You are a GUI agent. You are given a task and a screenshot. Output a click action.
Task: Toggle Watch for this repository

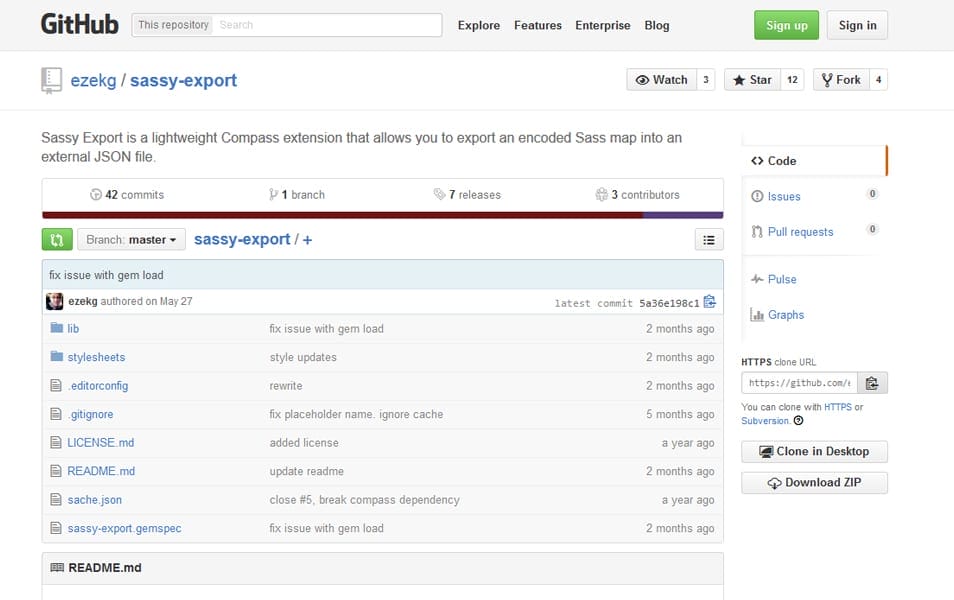661,79
